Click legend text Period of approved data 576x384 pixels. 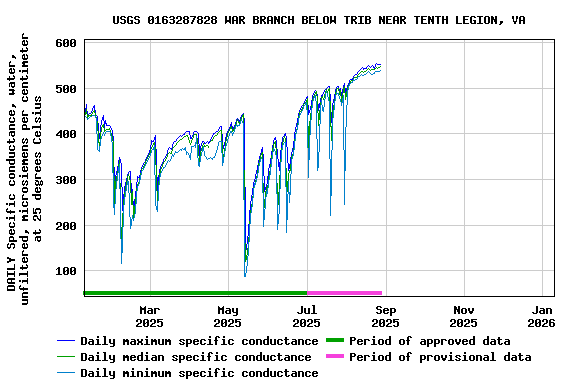click(x=429, y=341)
